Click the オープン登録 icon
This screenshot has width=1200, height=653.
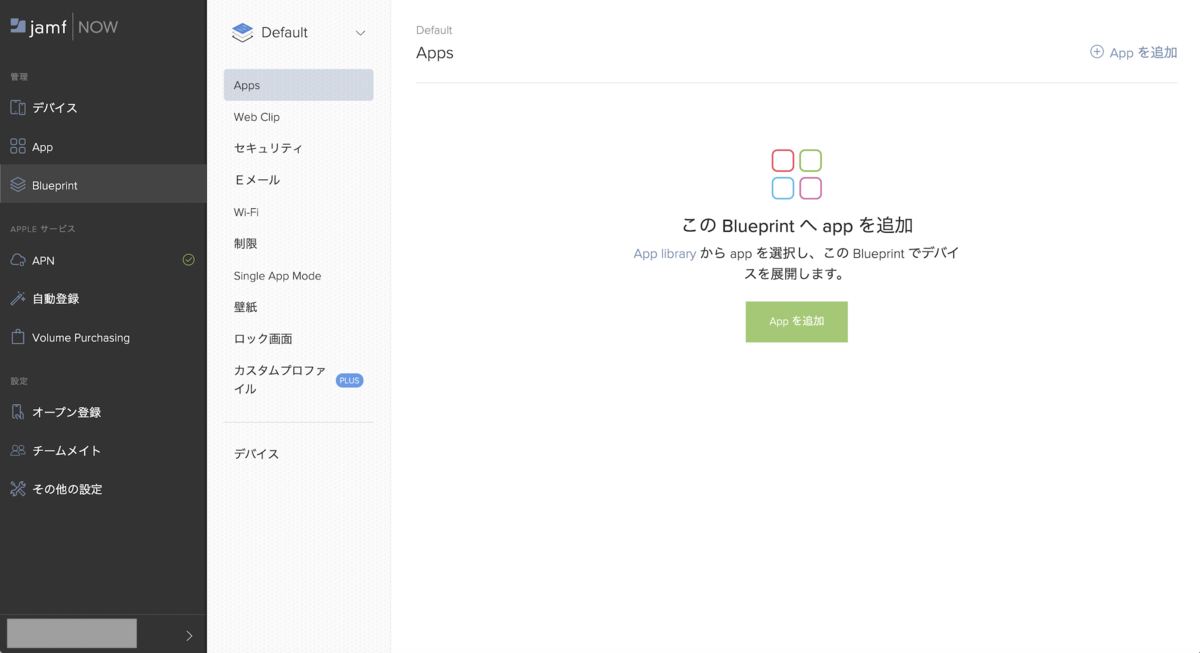click(x=18, y=412)
